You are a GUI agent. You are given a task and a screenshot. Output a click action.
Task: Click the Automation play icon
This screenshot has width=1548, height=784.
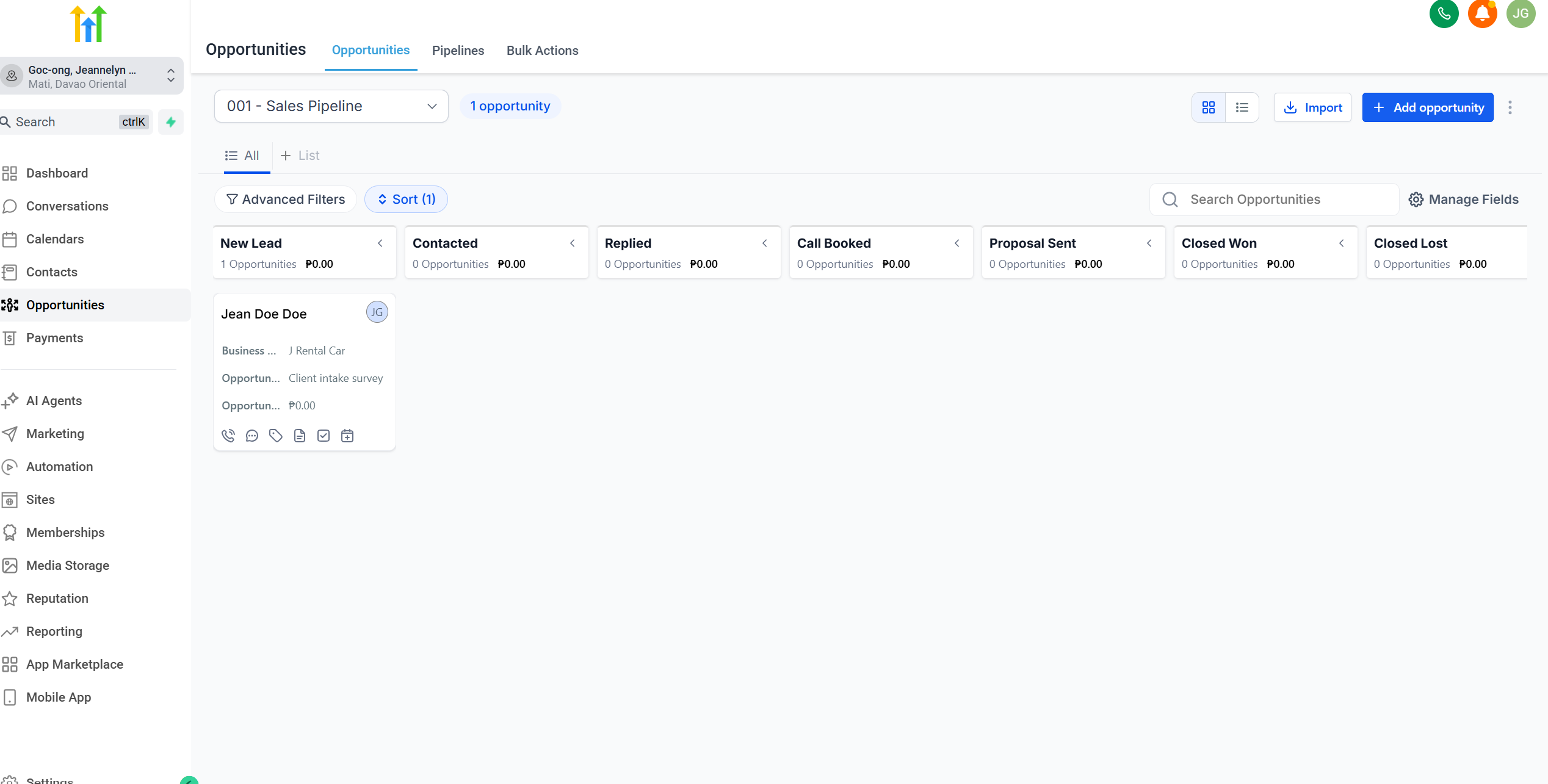pos(10,467)
